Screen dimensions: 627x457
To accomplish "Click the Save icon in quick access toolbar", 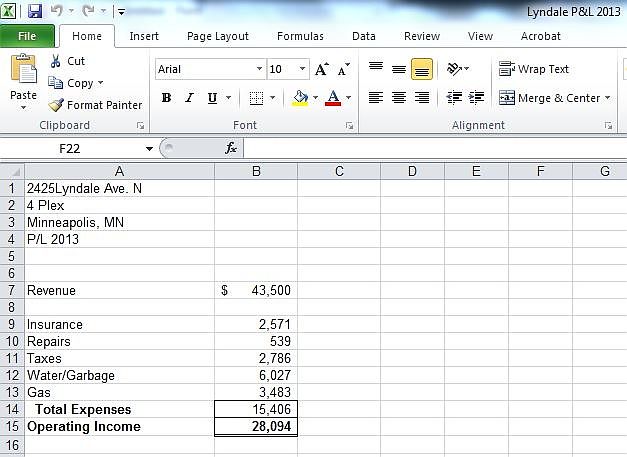I will coord(35,11).
